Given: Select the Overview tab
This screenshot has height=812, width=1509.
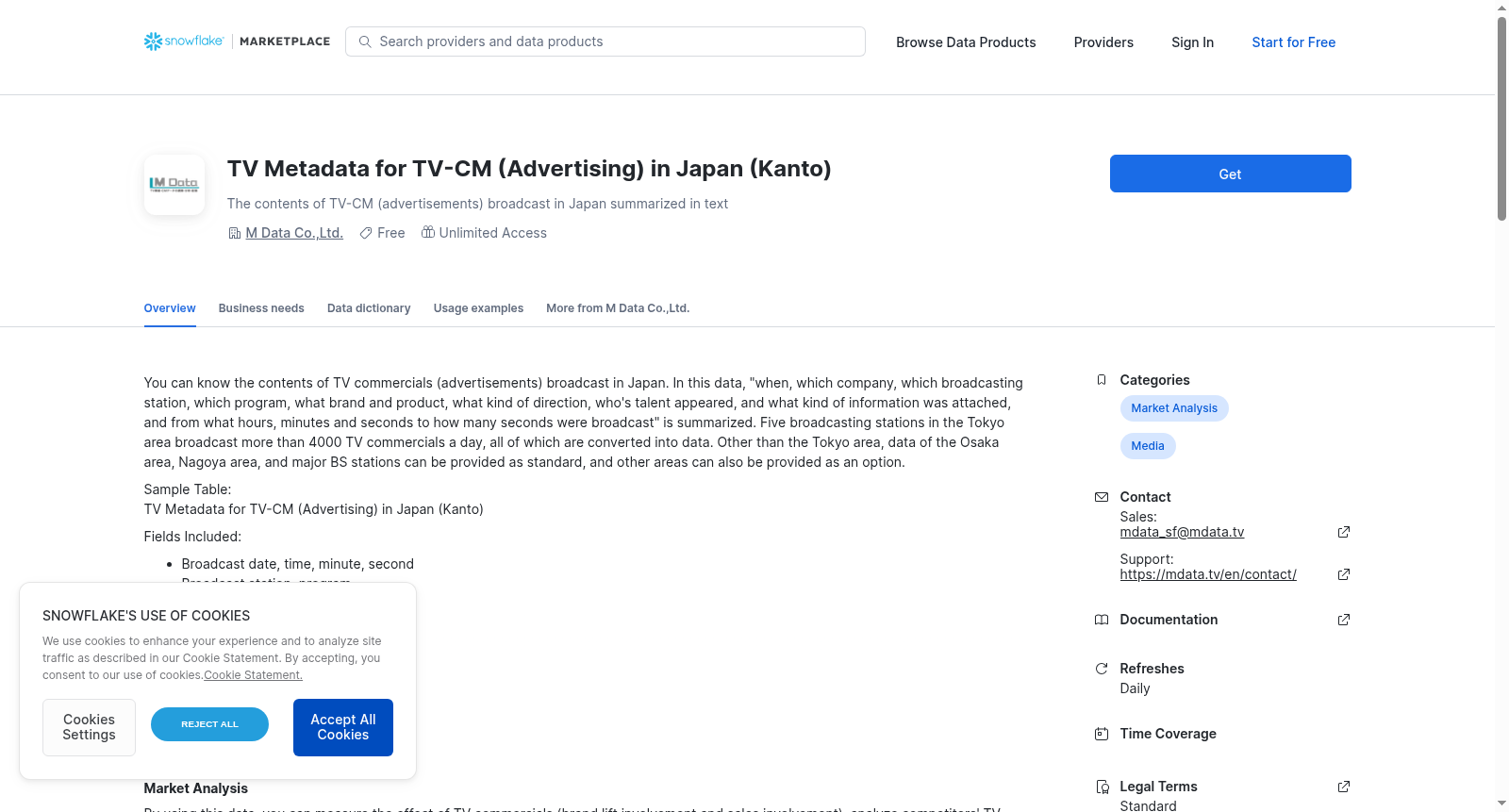Looking at the screenshot, I should (170, 308).
